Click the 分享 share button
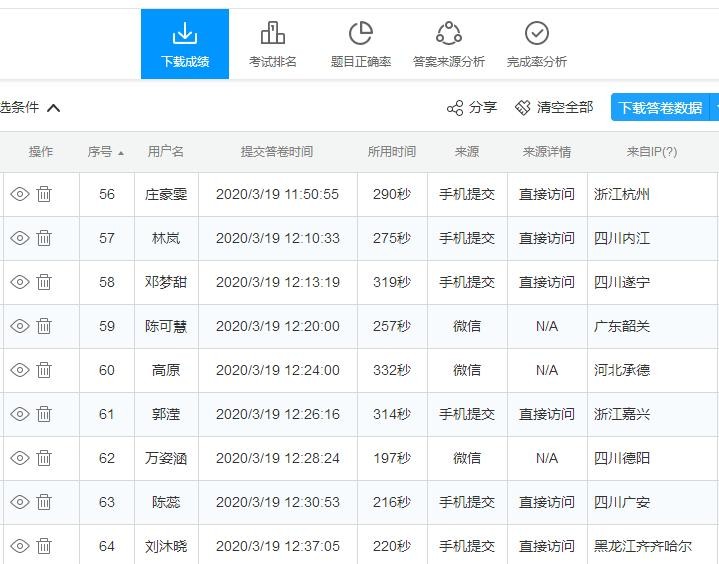 point(471,108)
